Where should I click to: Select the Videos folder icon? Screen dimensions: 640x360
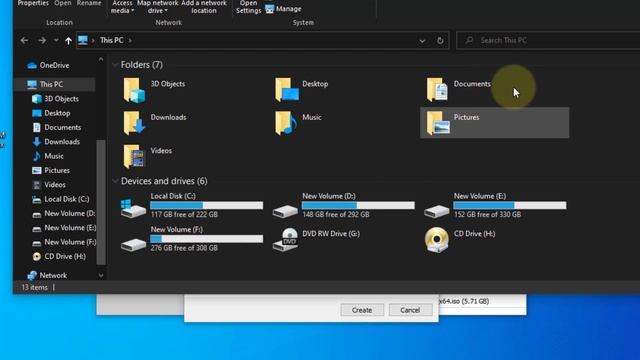[x=134, y=156]
